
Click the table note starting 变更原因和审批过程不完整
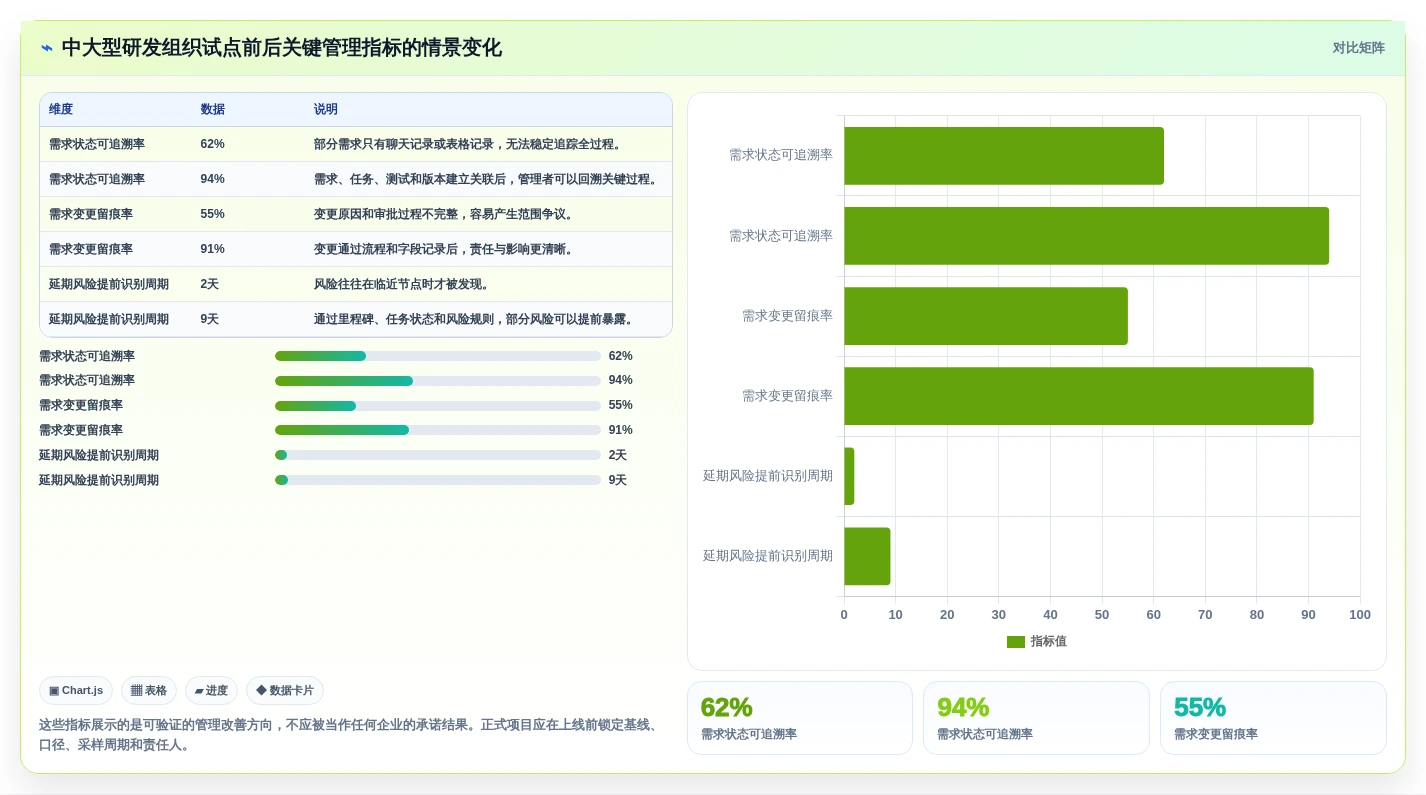pyautogui.click(x=446, y=214)
